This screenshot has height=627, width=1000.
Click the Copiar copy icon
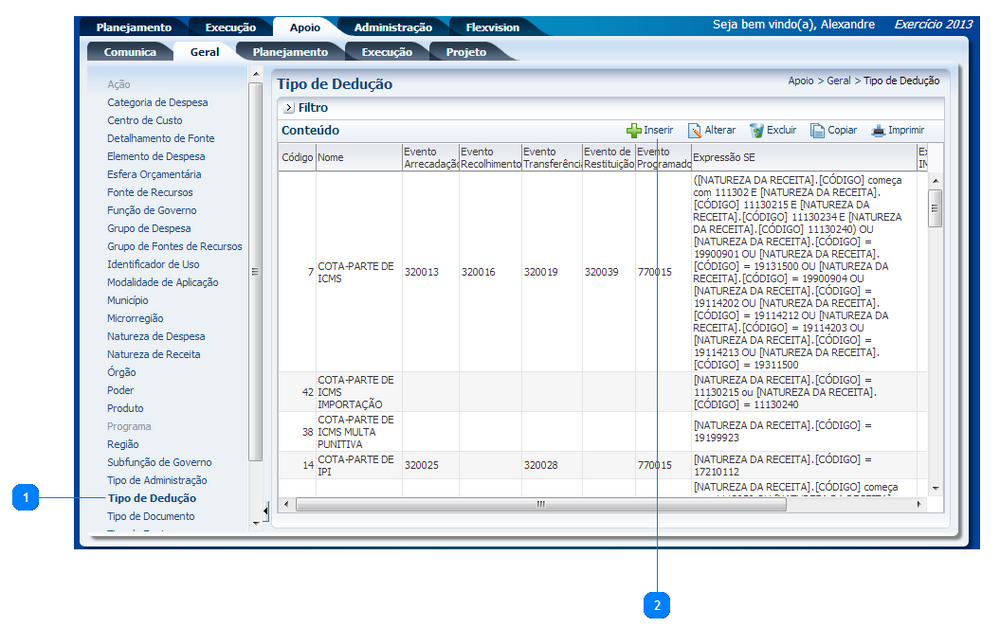coord(817,131)
